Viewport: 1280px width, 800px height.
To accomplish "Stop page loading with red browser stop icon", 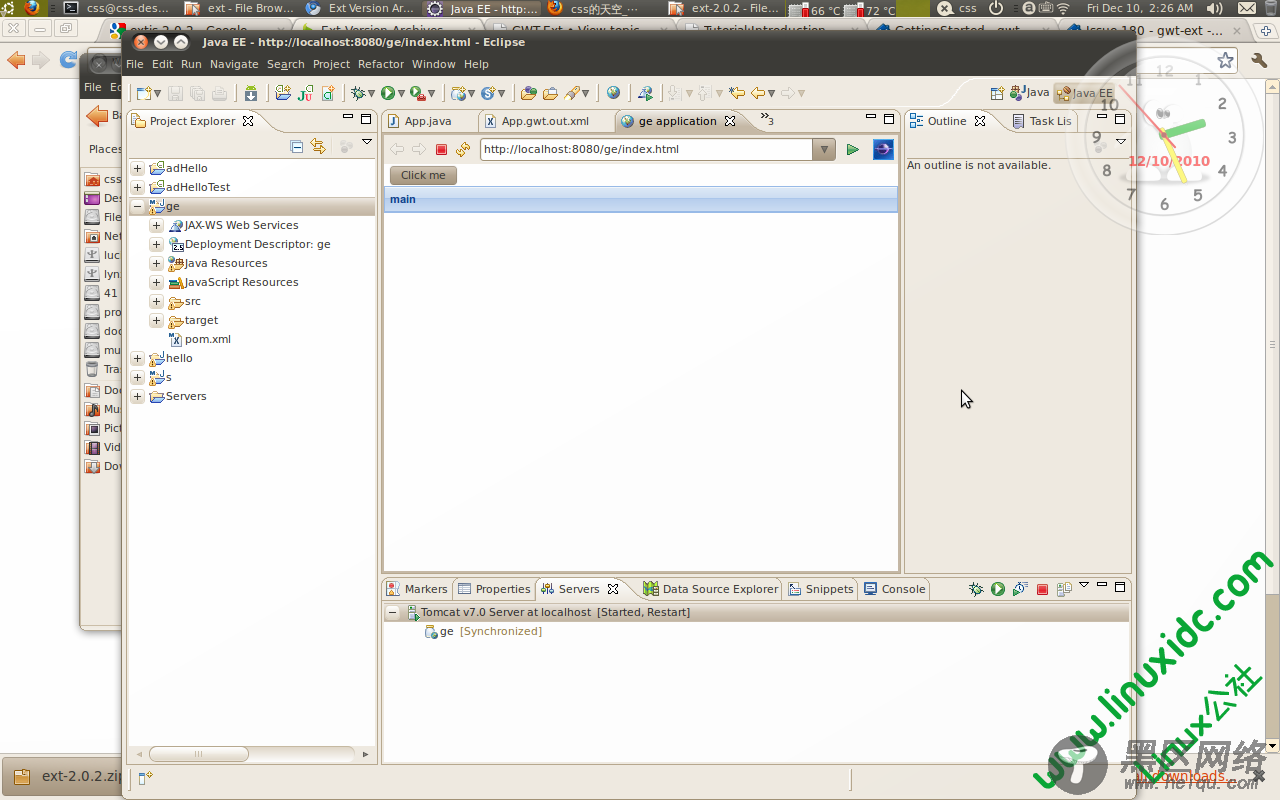I will coord(441,150).
